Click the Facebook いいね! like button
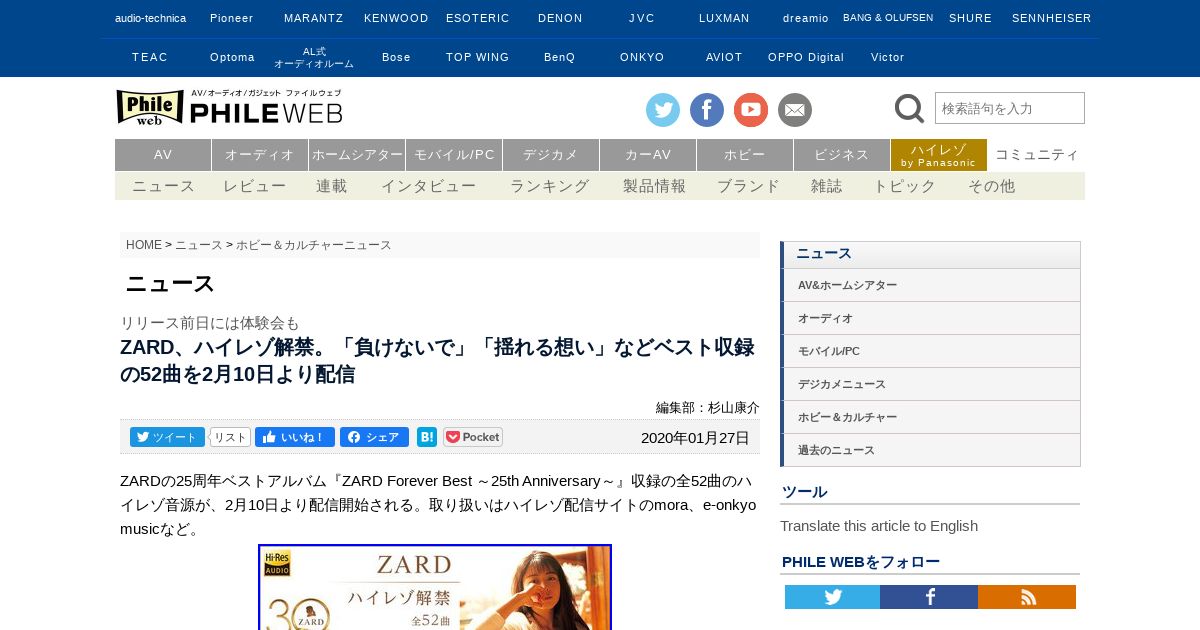Screen dimensions: 1200x630 click(x=295, y=437)
